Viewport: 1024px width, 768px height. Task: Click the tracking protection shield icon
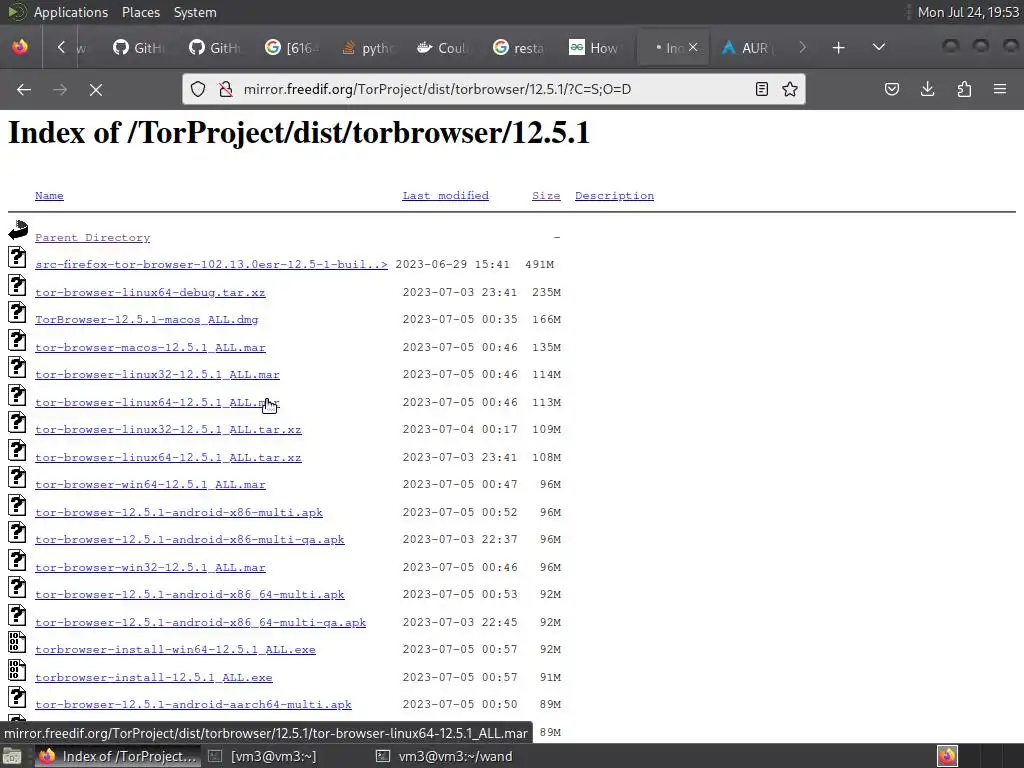click(198, 89)
